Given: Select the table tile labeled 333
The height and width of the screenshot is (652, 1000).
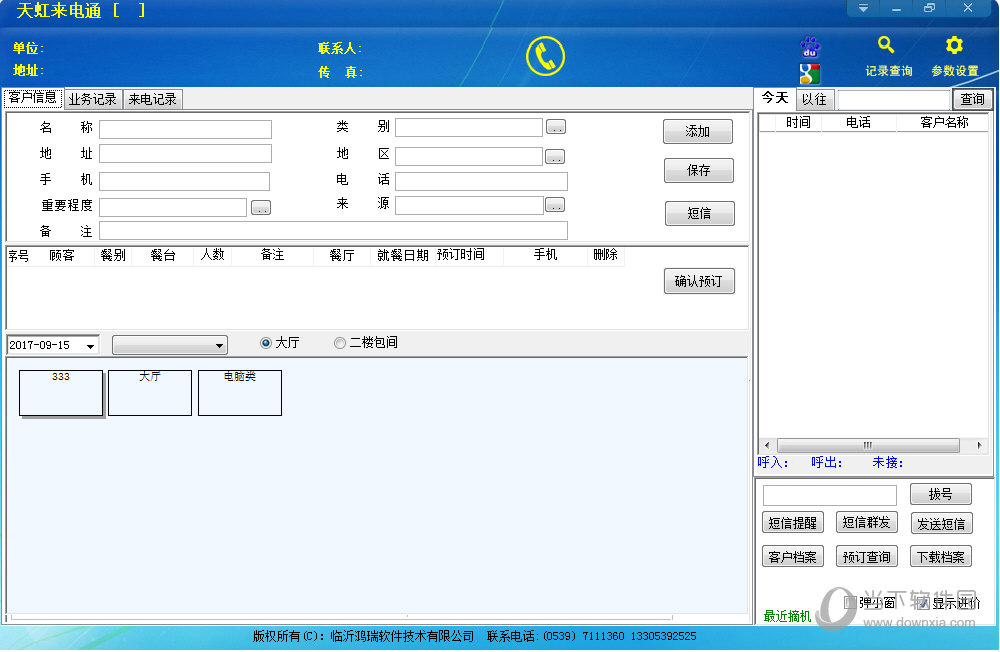Looking at the screenshot, I should (x=61, y=393).
